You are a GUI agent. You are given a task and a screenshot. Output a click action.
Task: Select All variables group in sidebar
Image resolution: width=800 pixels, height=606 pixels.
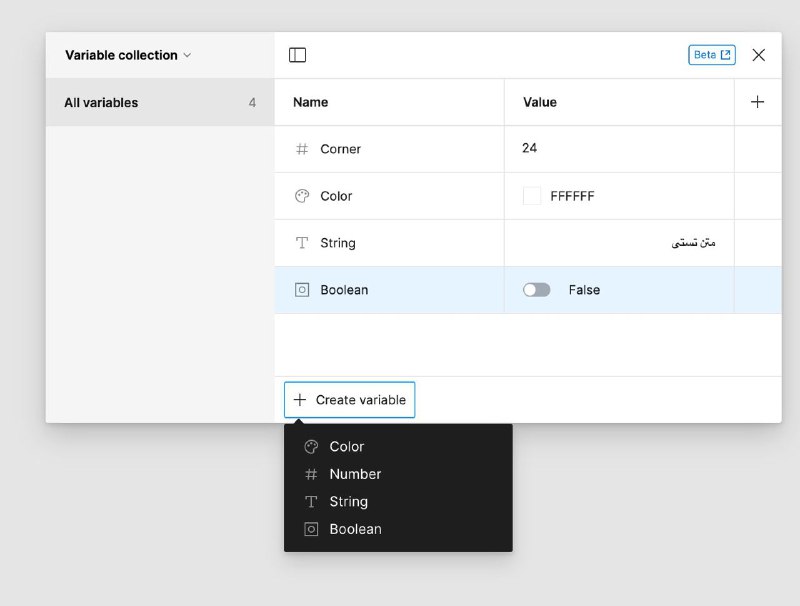[x=160, y=103]
